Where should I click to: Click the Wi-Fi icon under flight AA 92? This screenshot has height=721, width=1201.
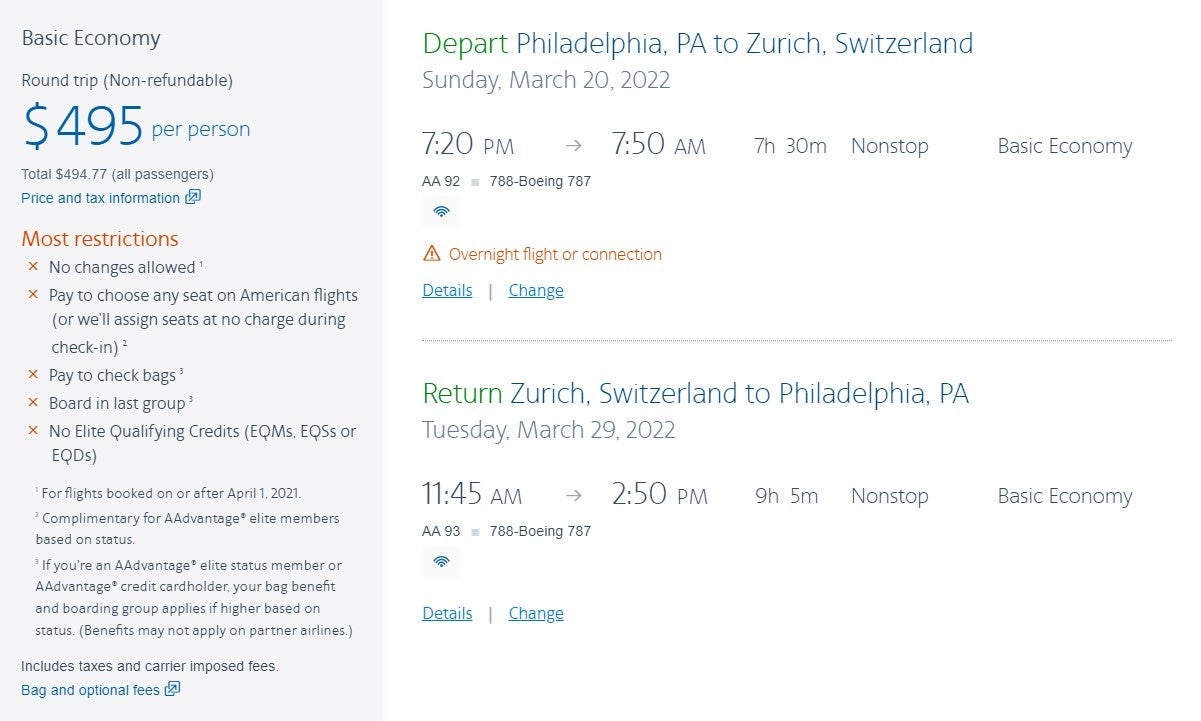(x=441, y=211)
